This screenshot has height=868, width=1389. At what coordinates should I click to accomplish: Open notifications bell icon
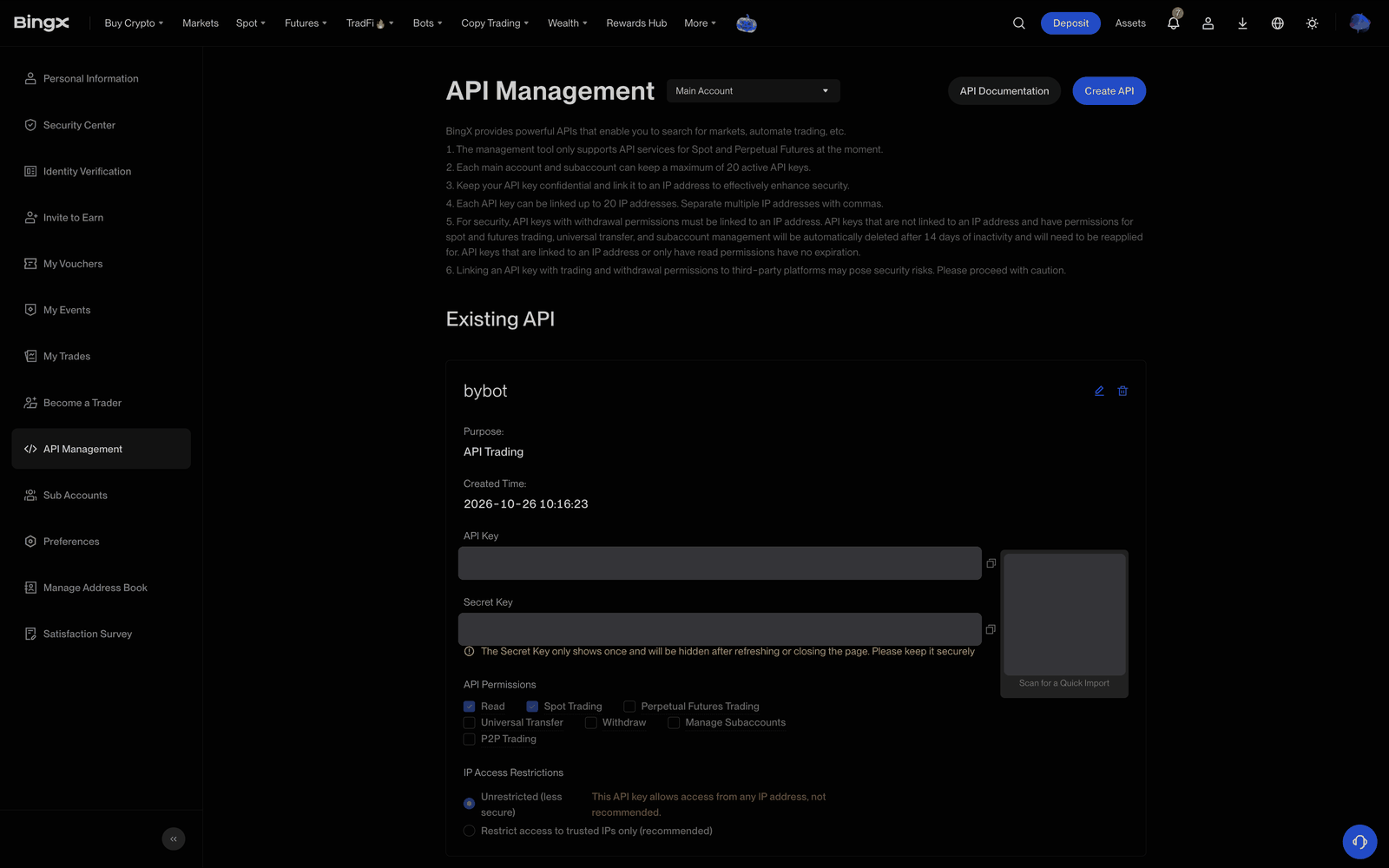[1174, 23]
